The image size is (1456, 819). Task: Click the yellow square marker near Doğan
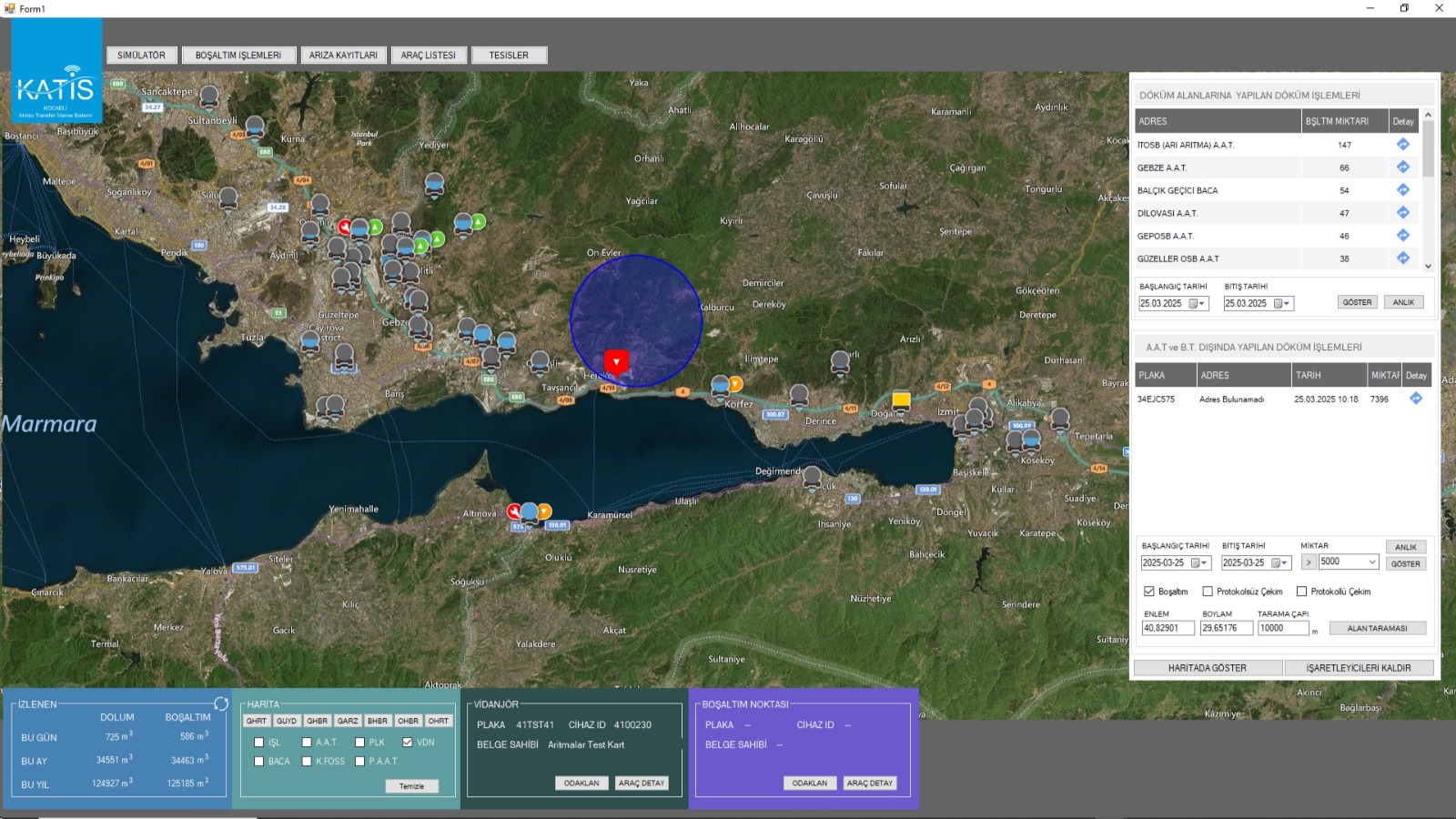pyautogui.click(x=901, y=399)
